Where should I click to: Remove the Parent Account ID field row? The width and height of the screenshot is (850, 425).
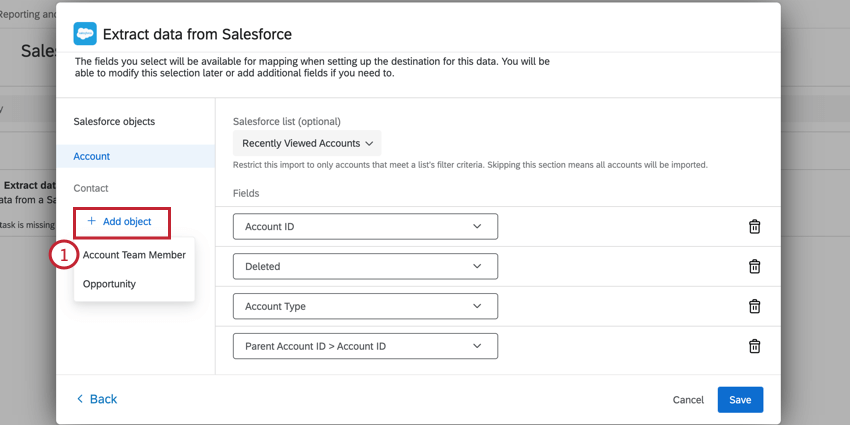click(754, 346)
